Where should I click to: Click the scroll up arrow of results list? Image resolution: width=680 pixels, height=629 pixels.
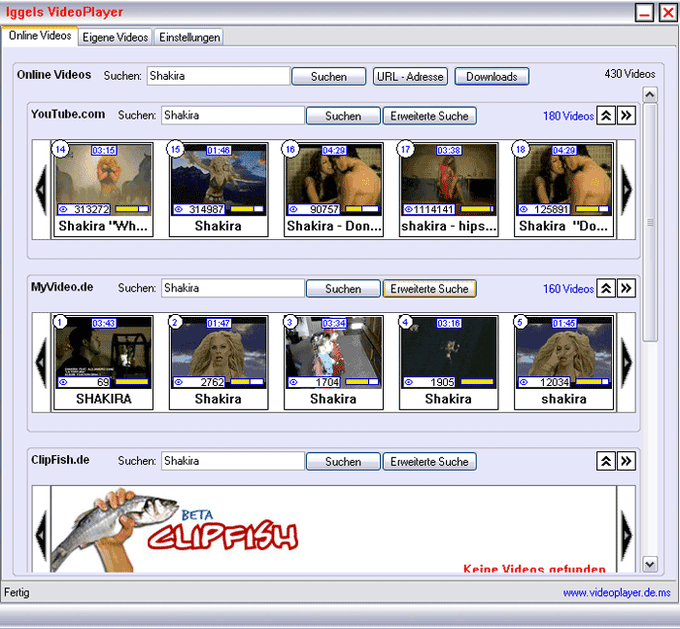(x=650, y=95)
